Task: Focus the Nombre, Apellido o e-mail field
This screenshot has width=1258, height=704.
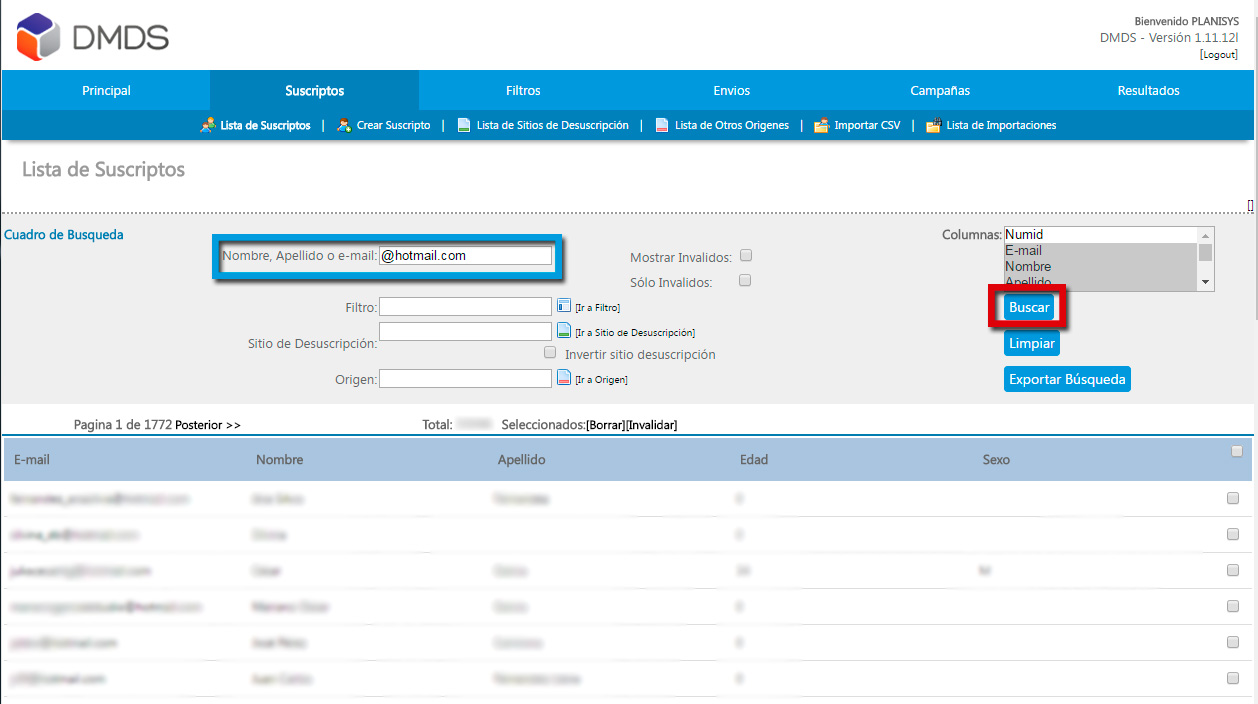Action: click(x=465, y=256)
